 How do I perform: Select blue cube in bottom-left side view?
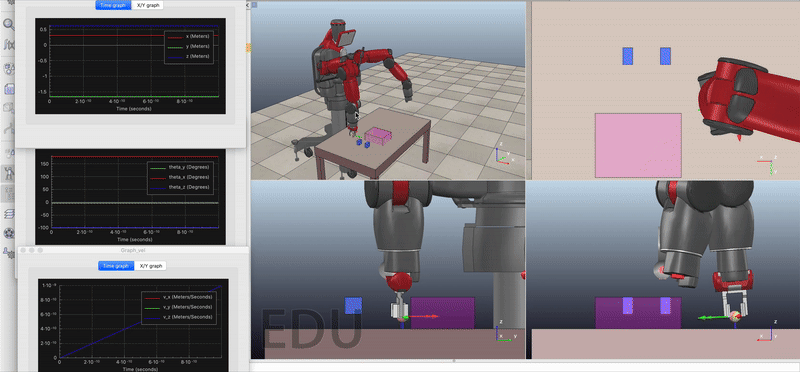(x=354, y=306)
